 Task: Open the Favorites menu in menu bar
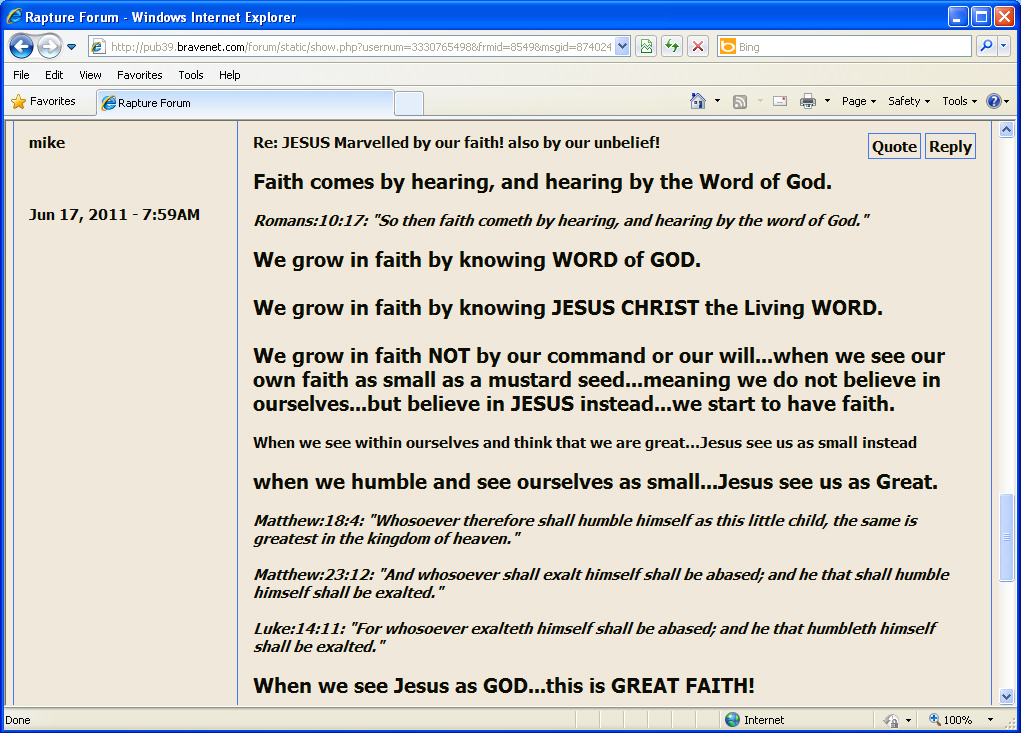pos(139,75)
